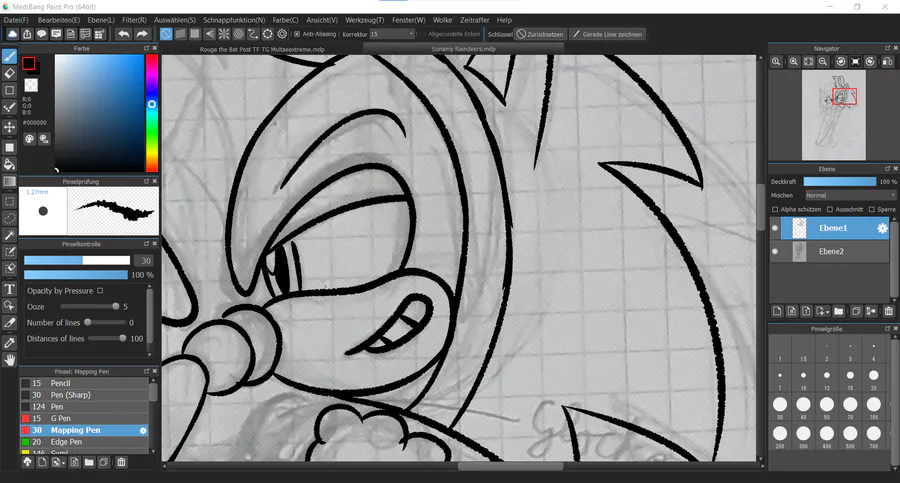
Task: Hide the Ebene1 layer visibility dot
Action: tap(775, 228)
